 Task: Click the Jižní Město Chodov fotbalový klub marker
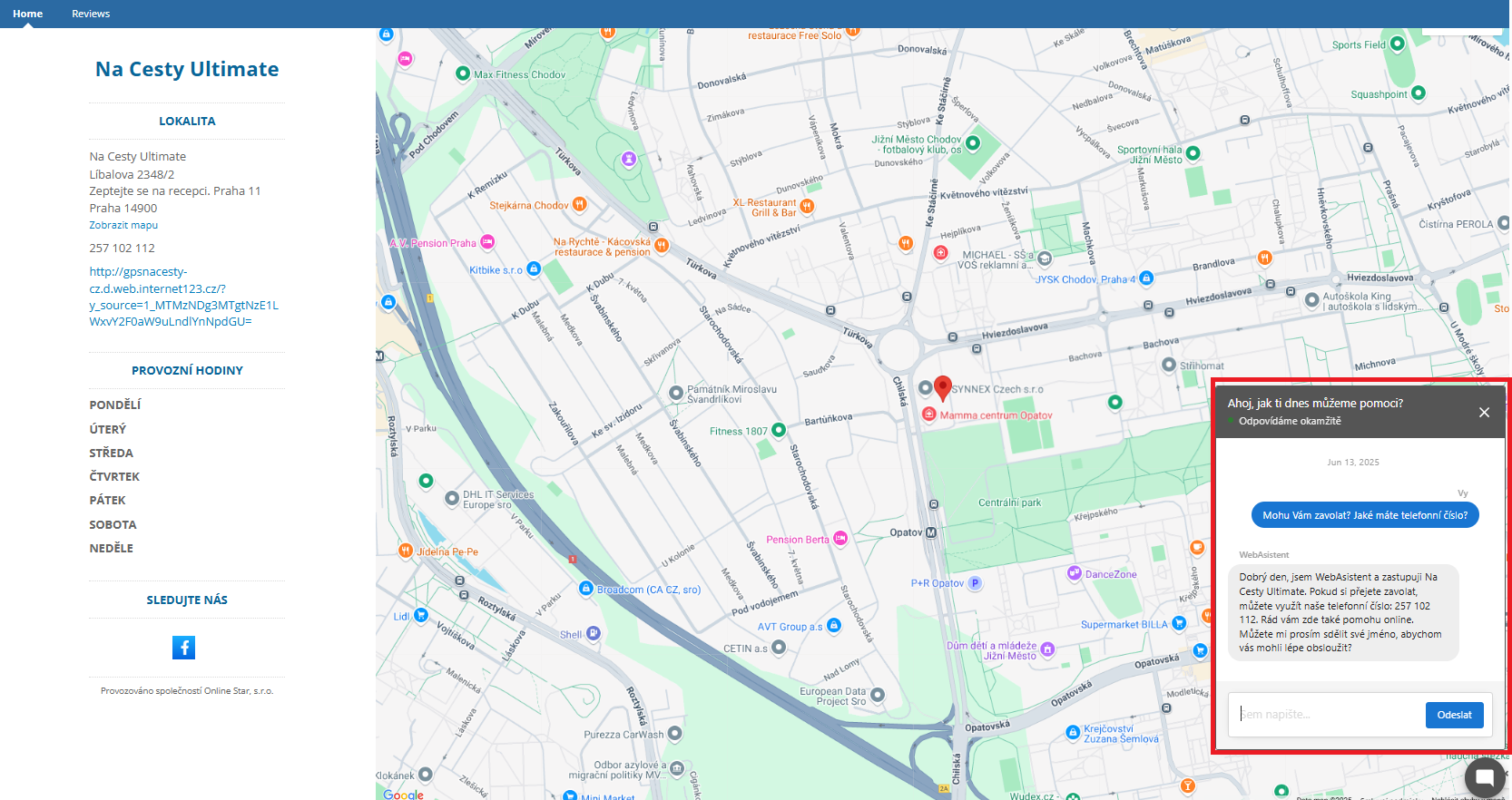(973, 142)
